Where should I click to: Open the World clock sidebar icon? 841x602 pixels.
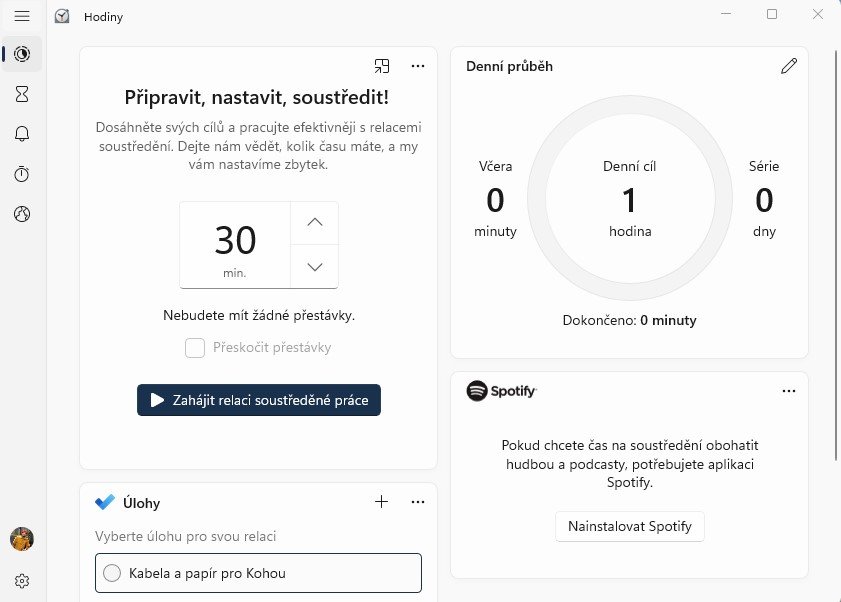click(22, 214)
